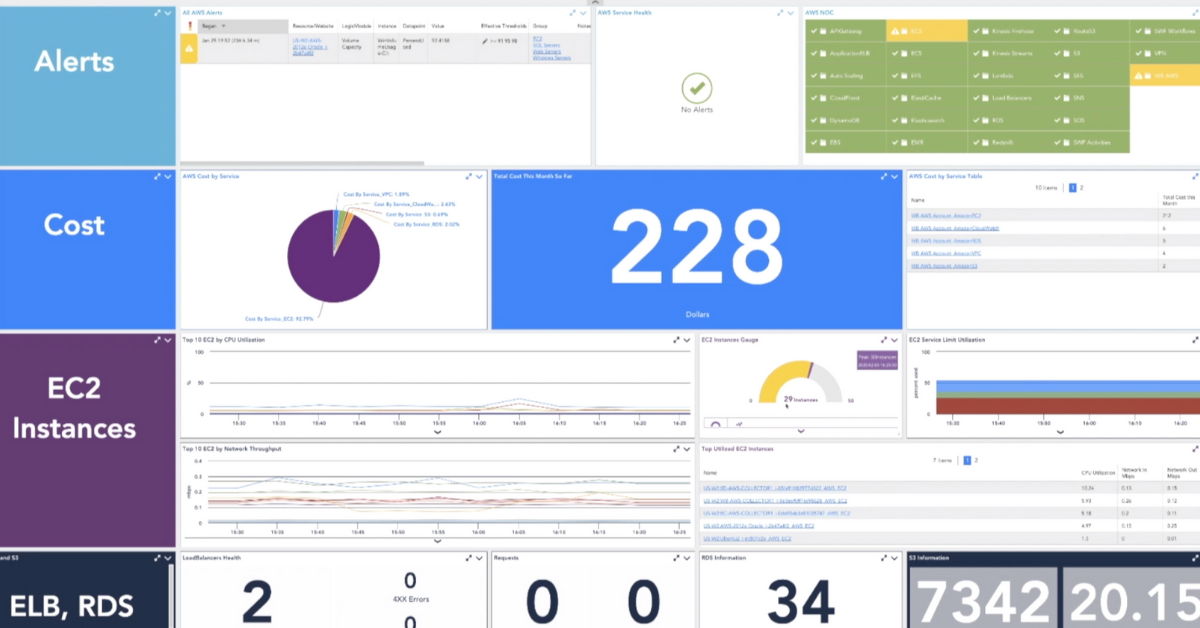Screen dimensions: 1200x628
Task: Open the Route53 tile in AWS NOC
Action: [1088, 31]
